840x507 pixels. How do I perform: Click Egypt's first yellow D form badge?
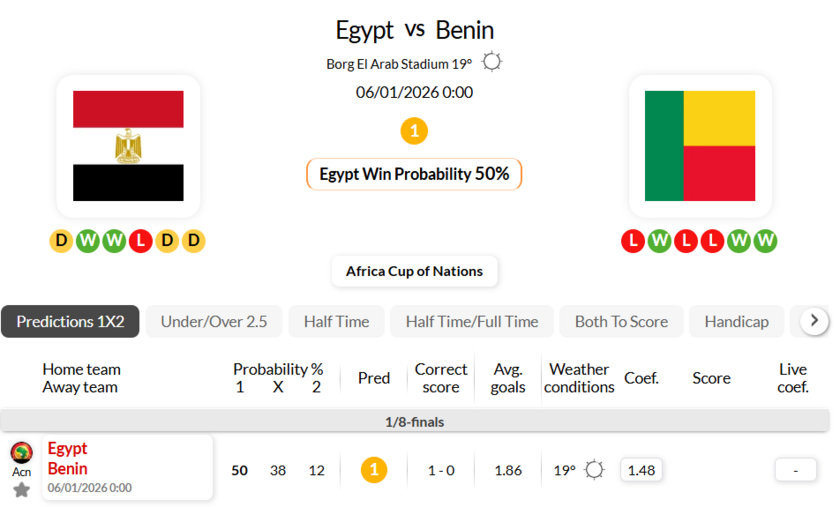(x=61, y=241)
